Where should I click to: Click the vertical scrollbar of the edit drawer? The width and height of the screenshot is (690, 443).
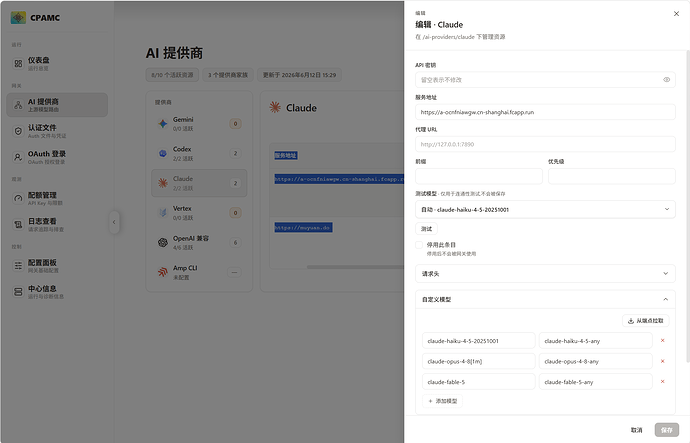pos(688,207)
